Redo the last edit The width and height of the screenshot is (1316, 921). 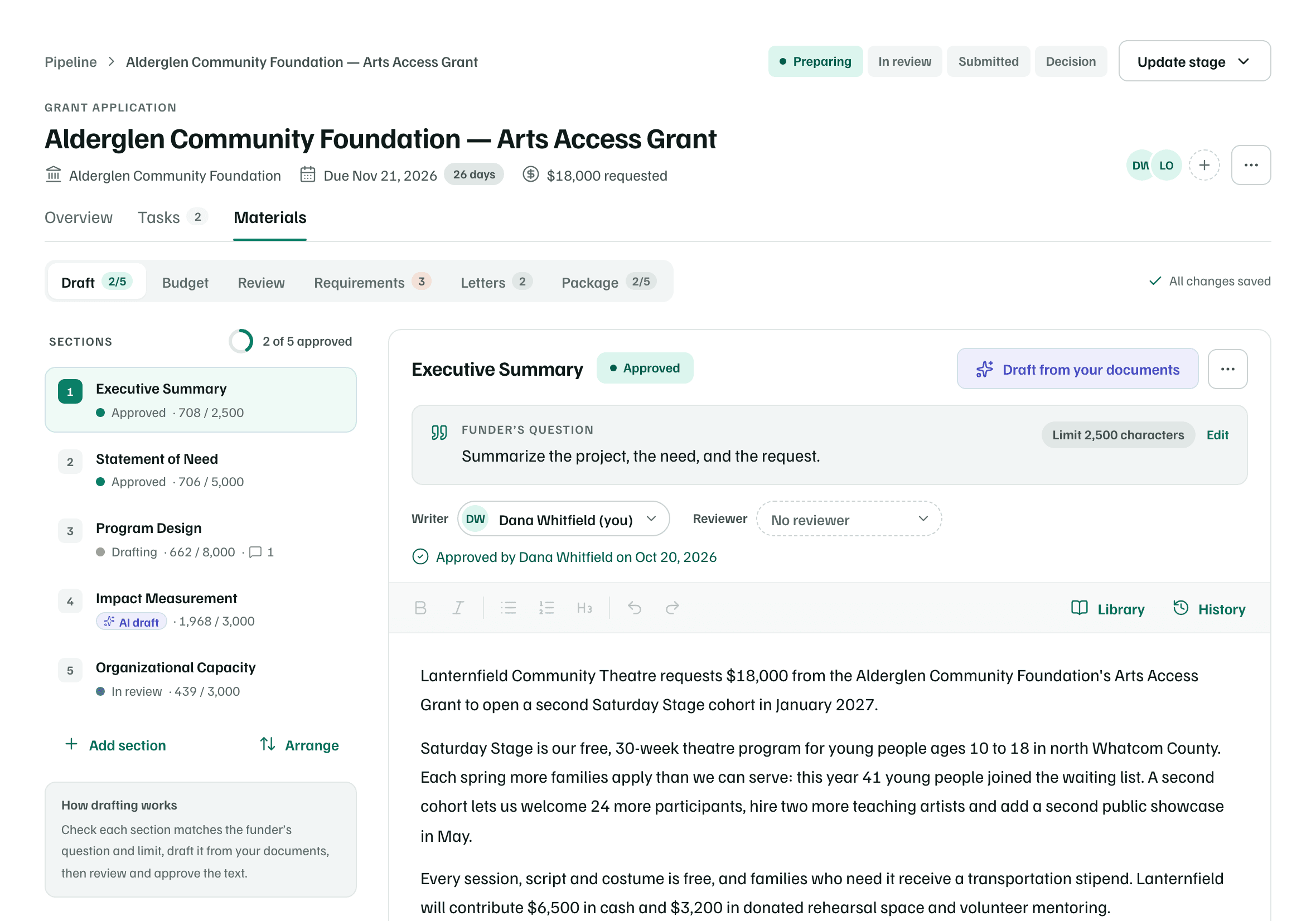pos(672,608)
